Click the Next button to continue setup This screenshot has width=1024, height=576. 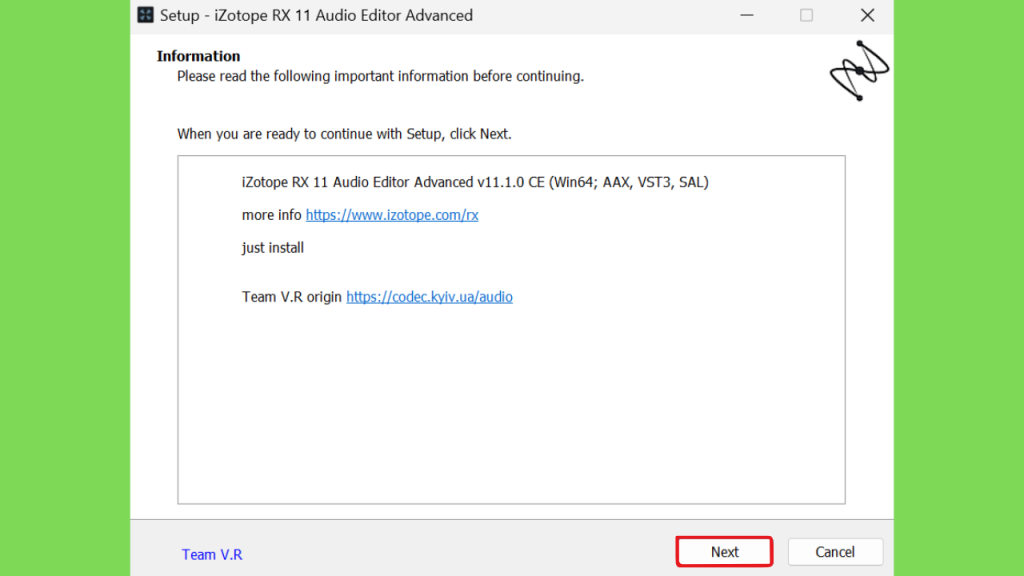[x=724, y=552]
